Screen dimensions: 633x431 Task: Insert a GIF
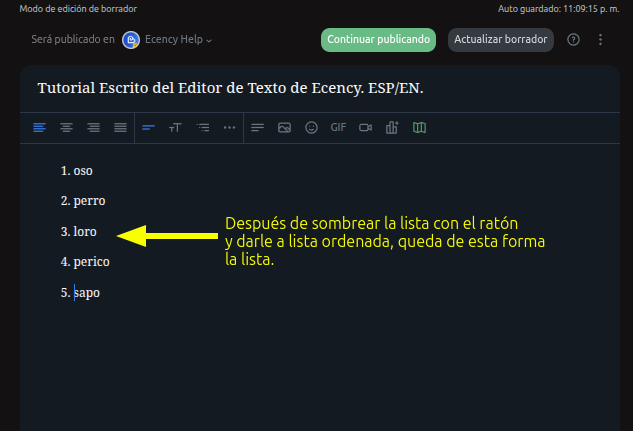tap(338, 128)
